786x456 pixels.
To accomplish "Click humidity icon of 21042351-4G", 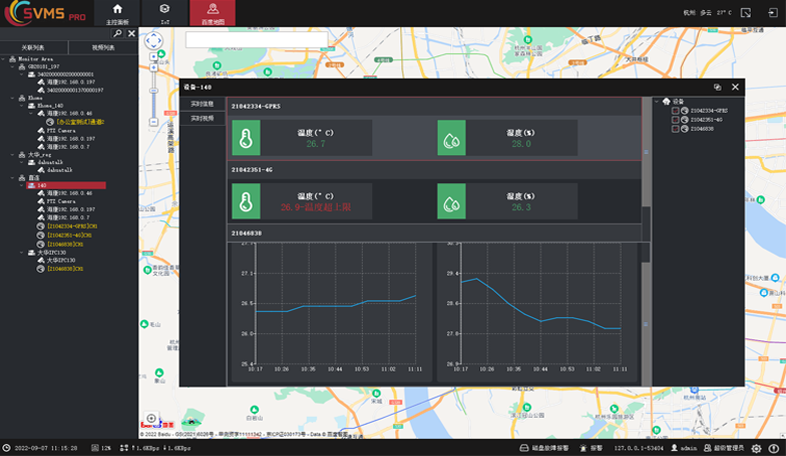I will point(451,201).
